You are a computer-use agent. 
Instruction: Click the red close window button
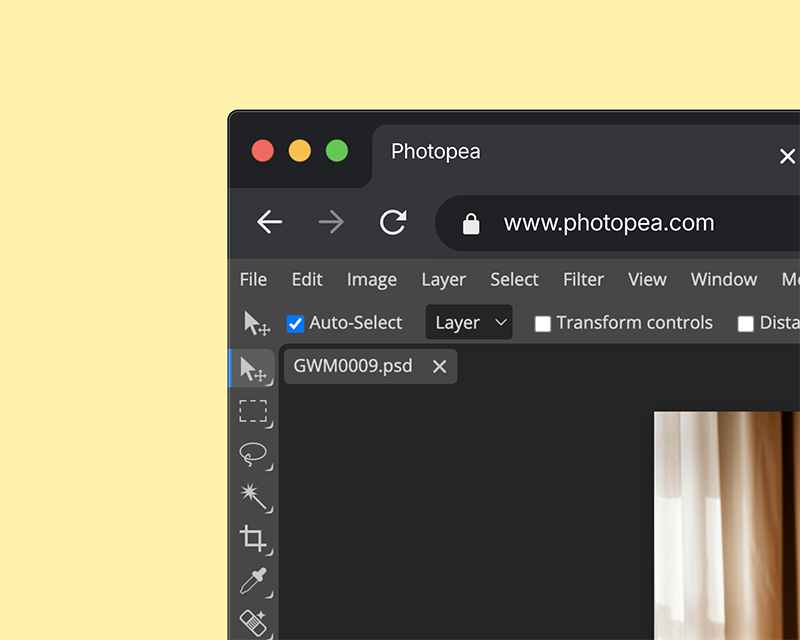263,151
